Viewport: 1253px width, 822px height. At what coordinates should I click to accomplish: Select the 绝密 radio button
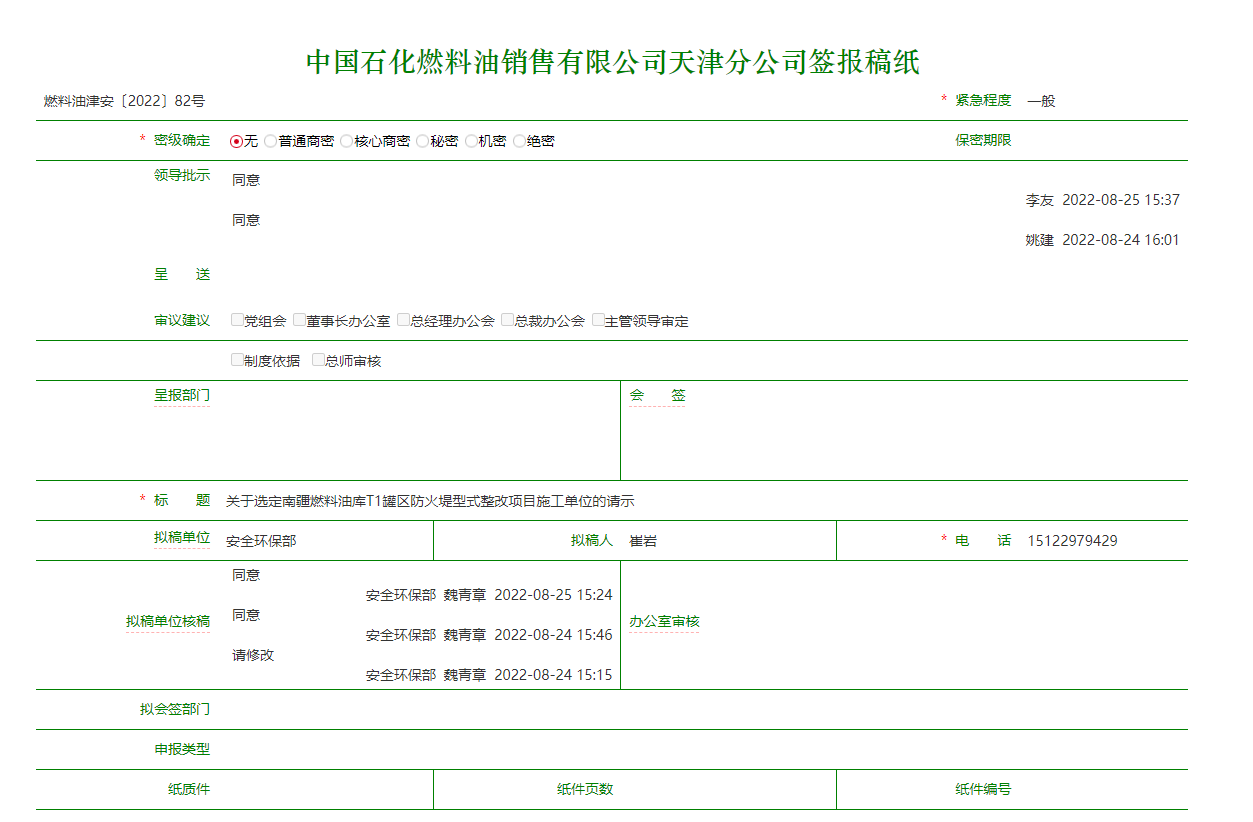(x=519, y=141)
